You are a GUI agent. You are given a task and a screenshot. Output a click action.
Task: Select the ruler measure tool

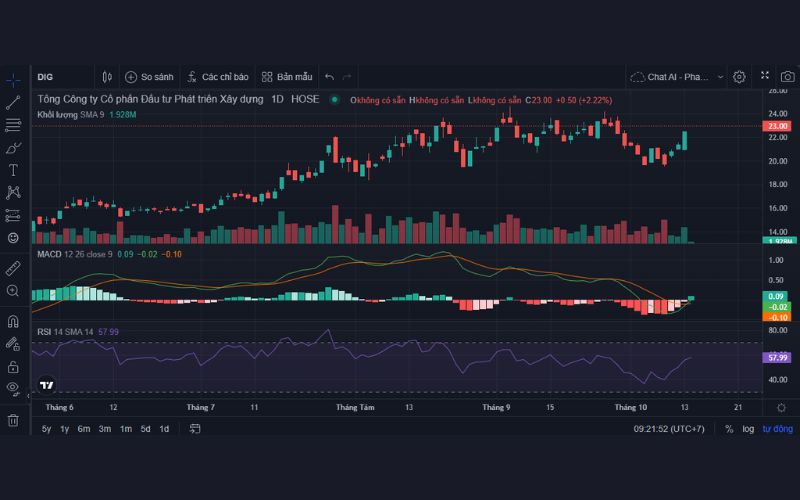13,268
